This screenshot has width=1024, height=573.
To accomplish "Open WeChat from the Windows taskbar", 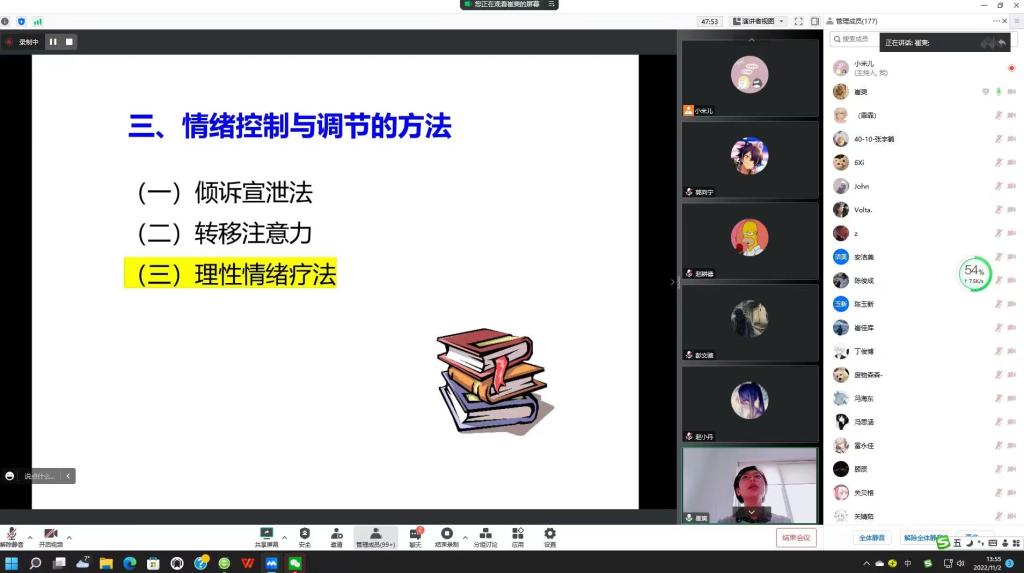I will [x=295, y=563].
